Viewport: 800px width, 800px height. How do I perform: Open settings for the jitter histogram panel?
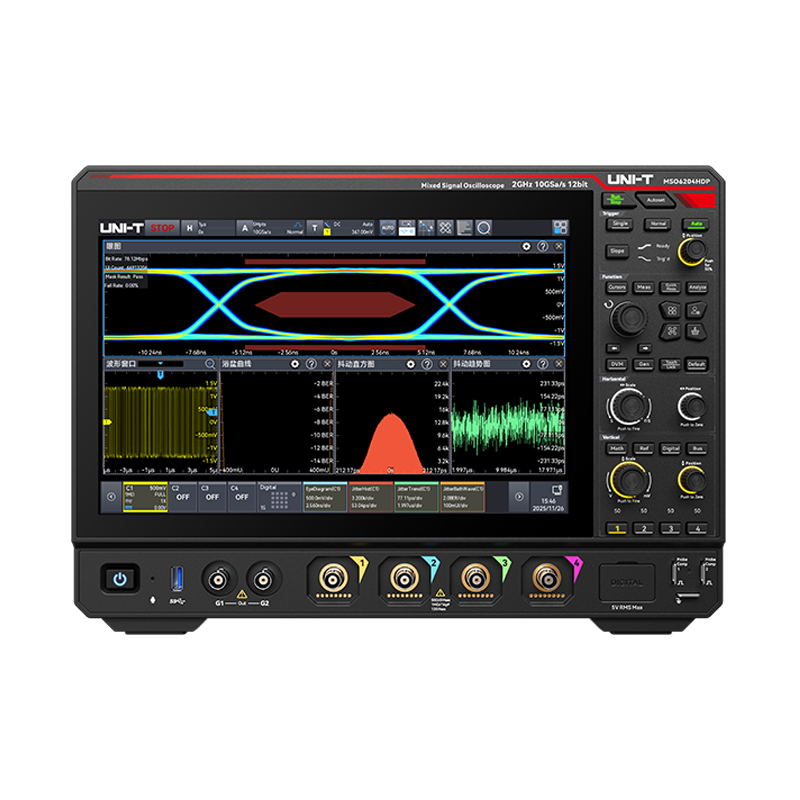coord(409,365)
